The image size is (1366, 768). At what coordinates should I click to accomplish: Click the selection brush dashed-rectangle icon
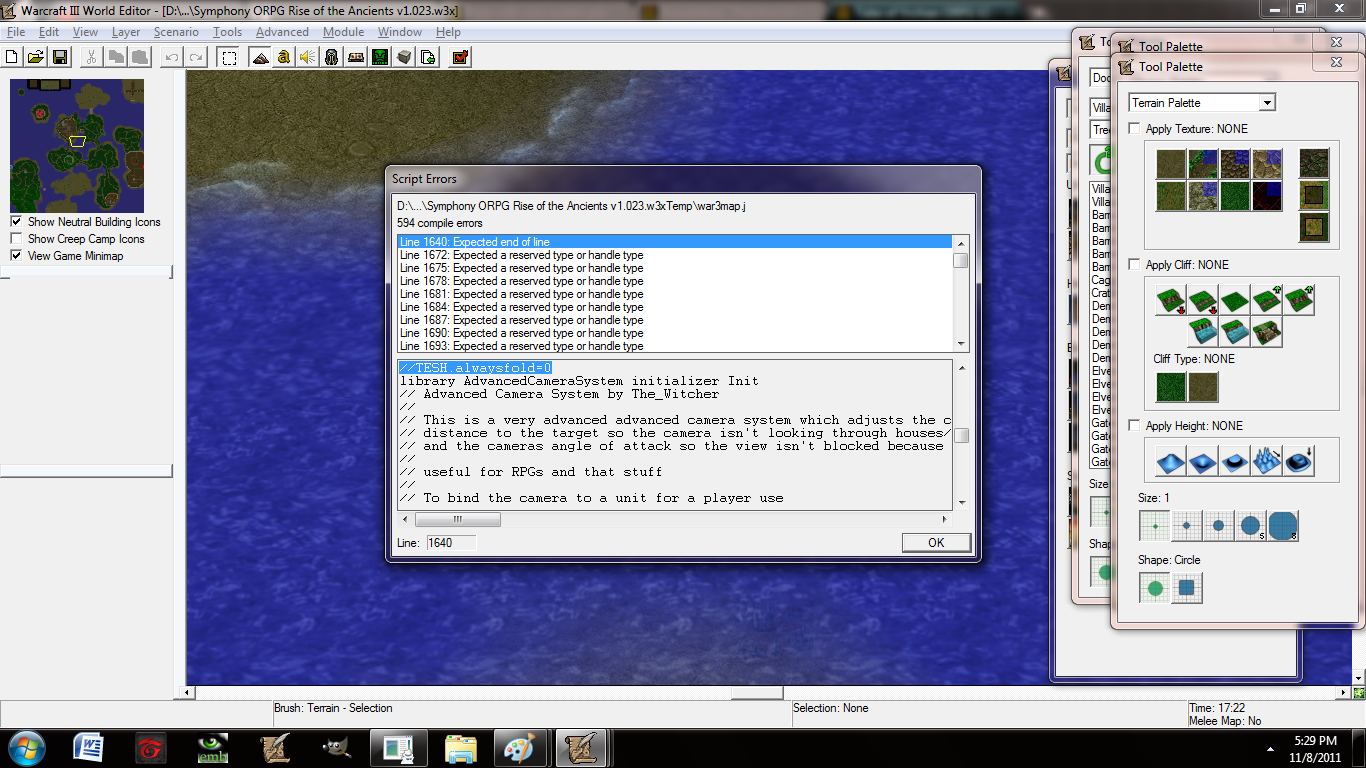click(230, 57)
